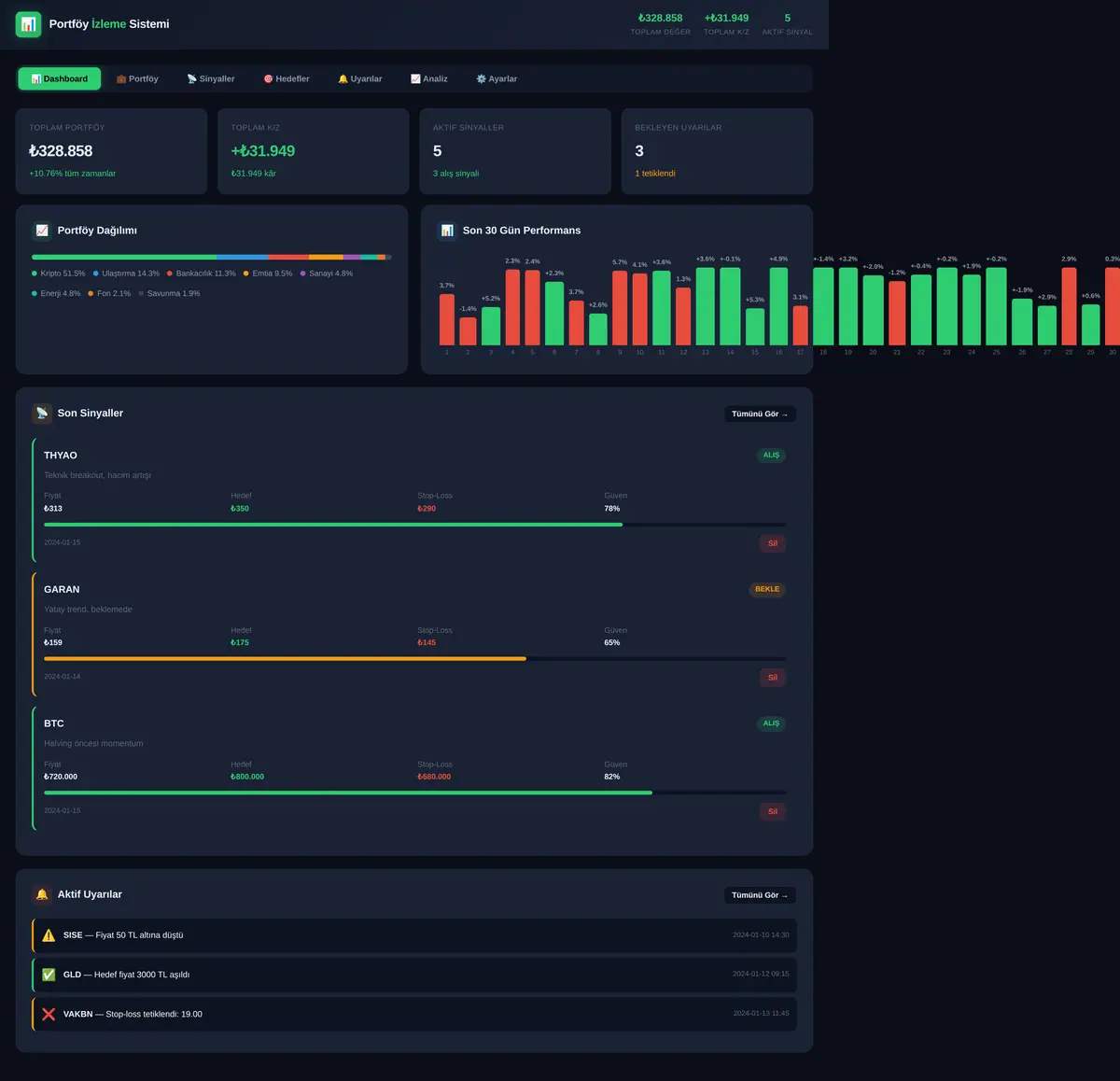This screenshot has width=1120, height=1081.
Task: Click the THYAO target price '₺350'
Action: pyautogui.click(x=240, y=509)
